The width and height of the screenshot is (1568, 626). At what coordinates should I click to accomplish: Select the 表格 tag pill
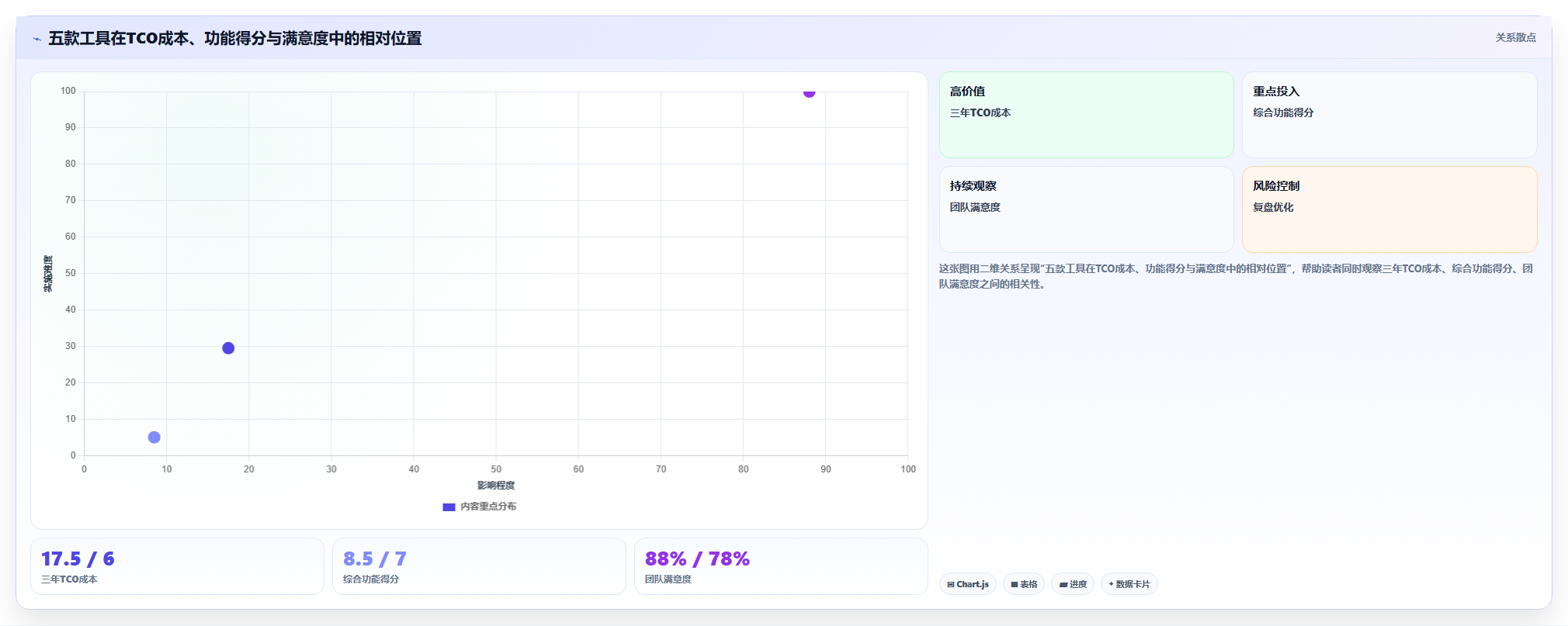point(1024,584)
